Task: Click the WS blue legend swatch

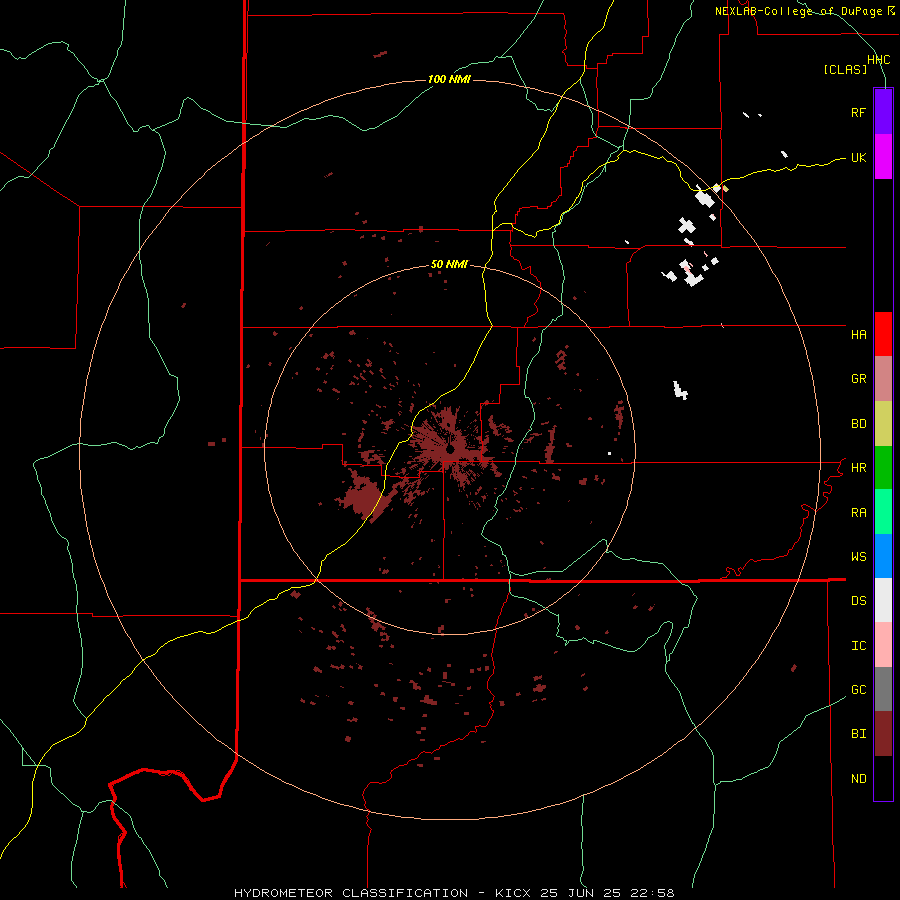Action: coord(883,556)
